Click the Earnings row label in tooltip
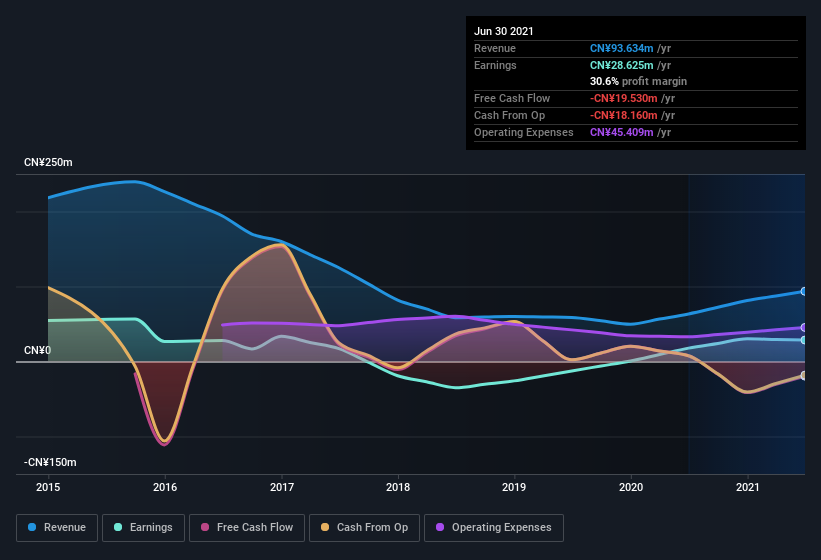The width and height of the screenshot is (821, 560). [x=495, y=65]
